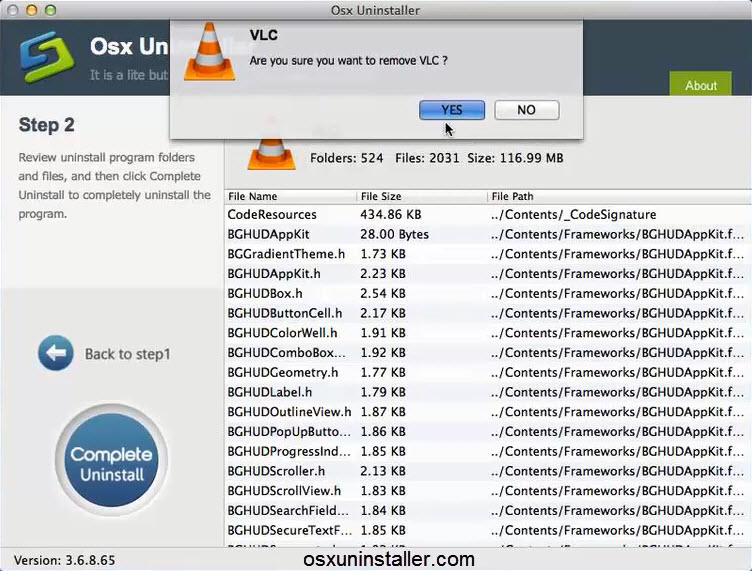This screenshot has height=571, width=752.
Task: Click the Folders: 524 summary text
Action: [346, 158]
